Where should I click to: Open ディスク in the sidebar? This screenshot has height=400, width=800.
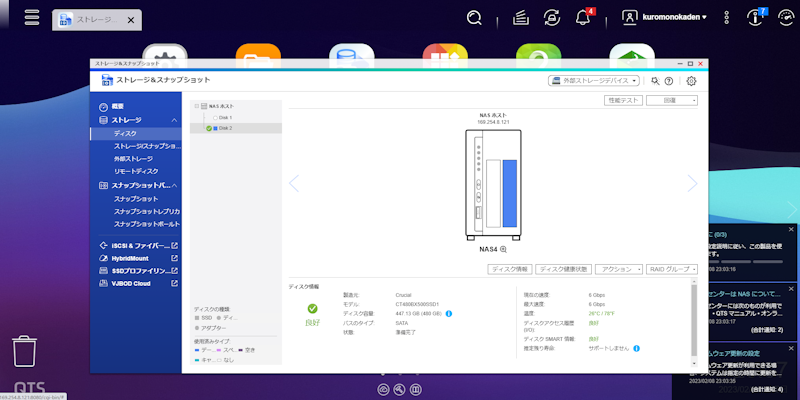[136, 134]
